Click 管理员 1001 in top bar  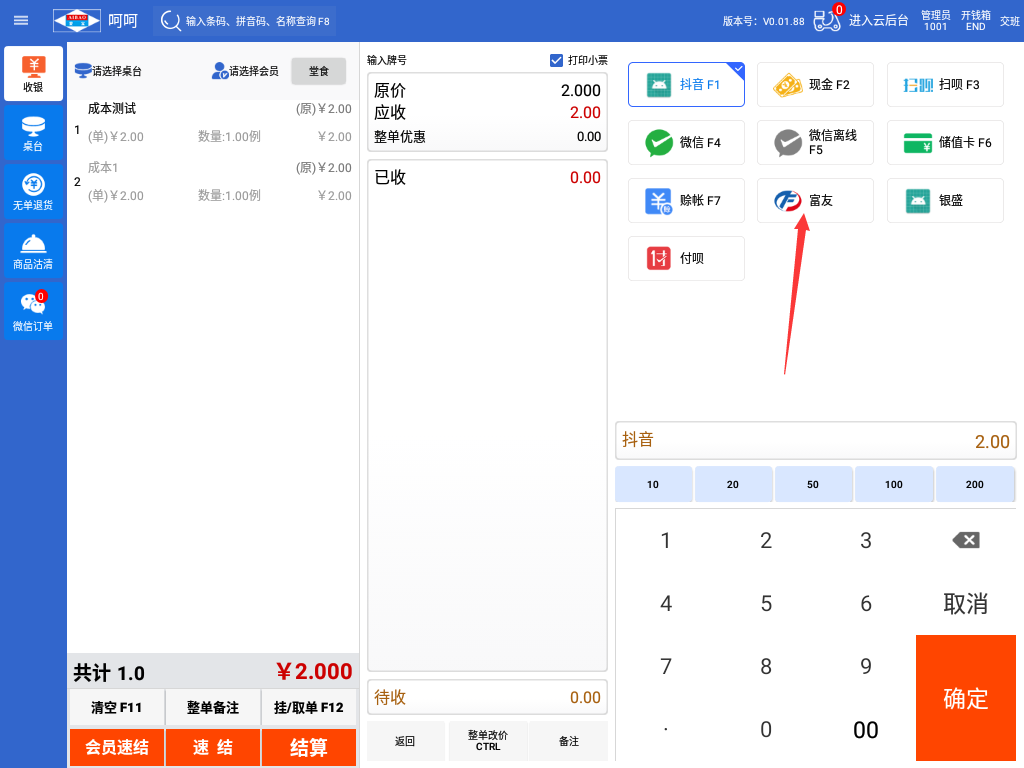935,20
